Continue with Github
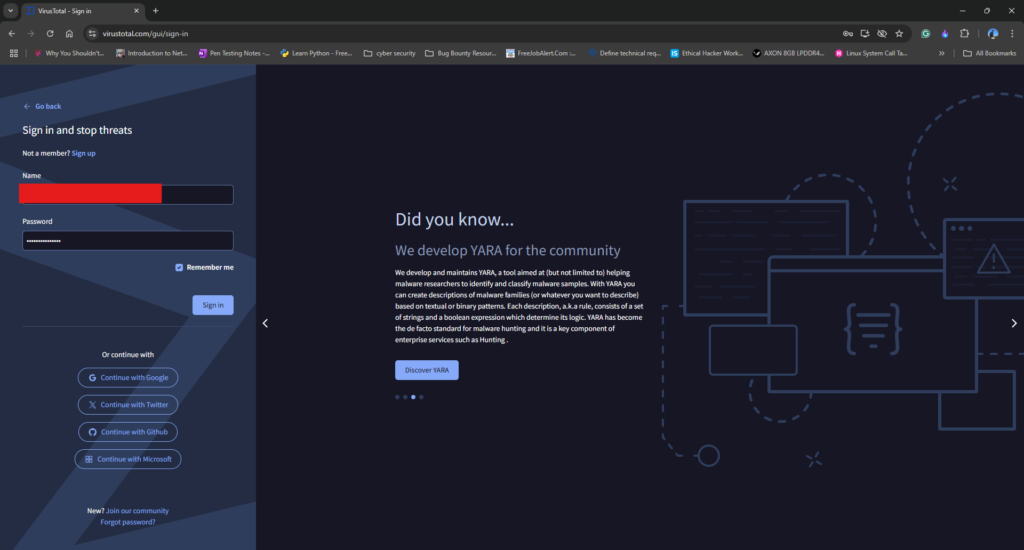This screenshot has height=550, width=1024. click(x=128, y=432)
